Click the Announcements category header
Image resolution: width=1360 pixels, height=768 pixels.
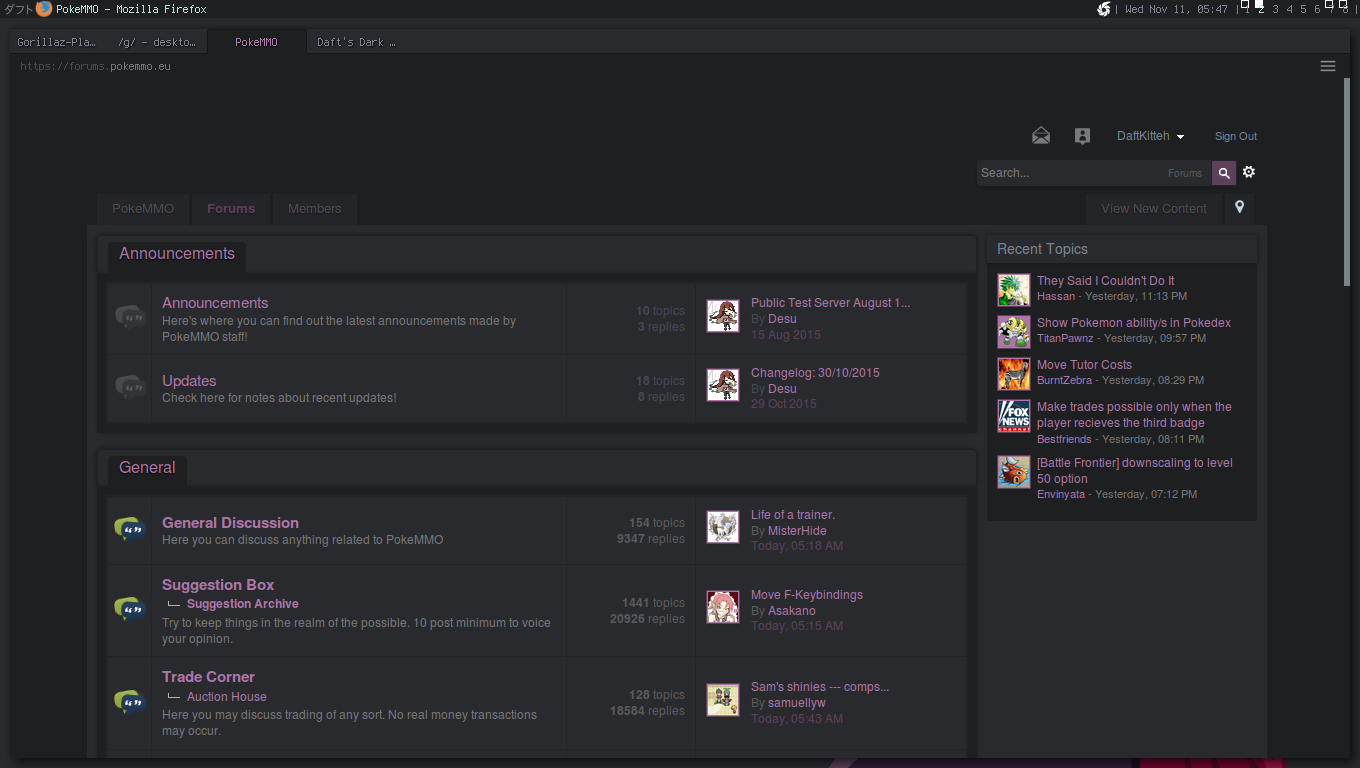click(177, 254)
